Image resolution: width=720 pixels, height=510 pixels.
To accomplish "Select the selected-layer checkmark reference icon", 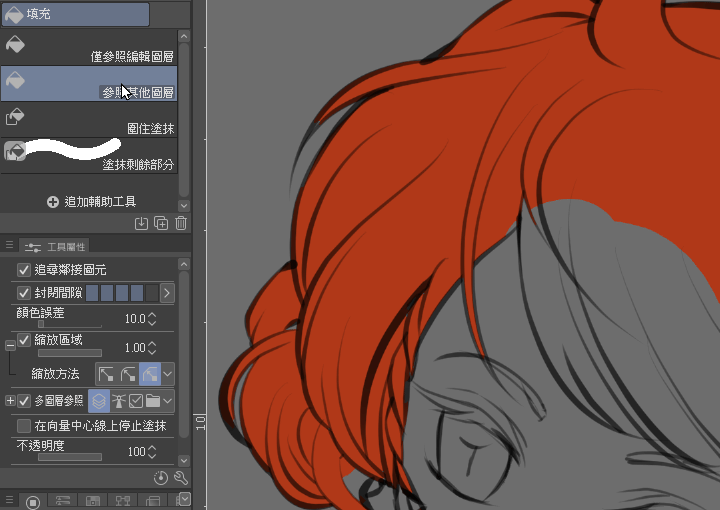I will (136, 401).
